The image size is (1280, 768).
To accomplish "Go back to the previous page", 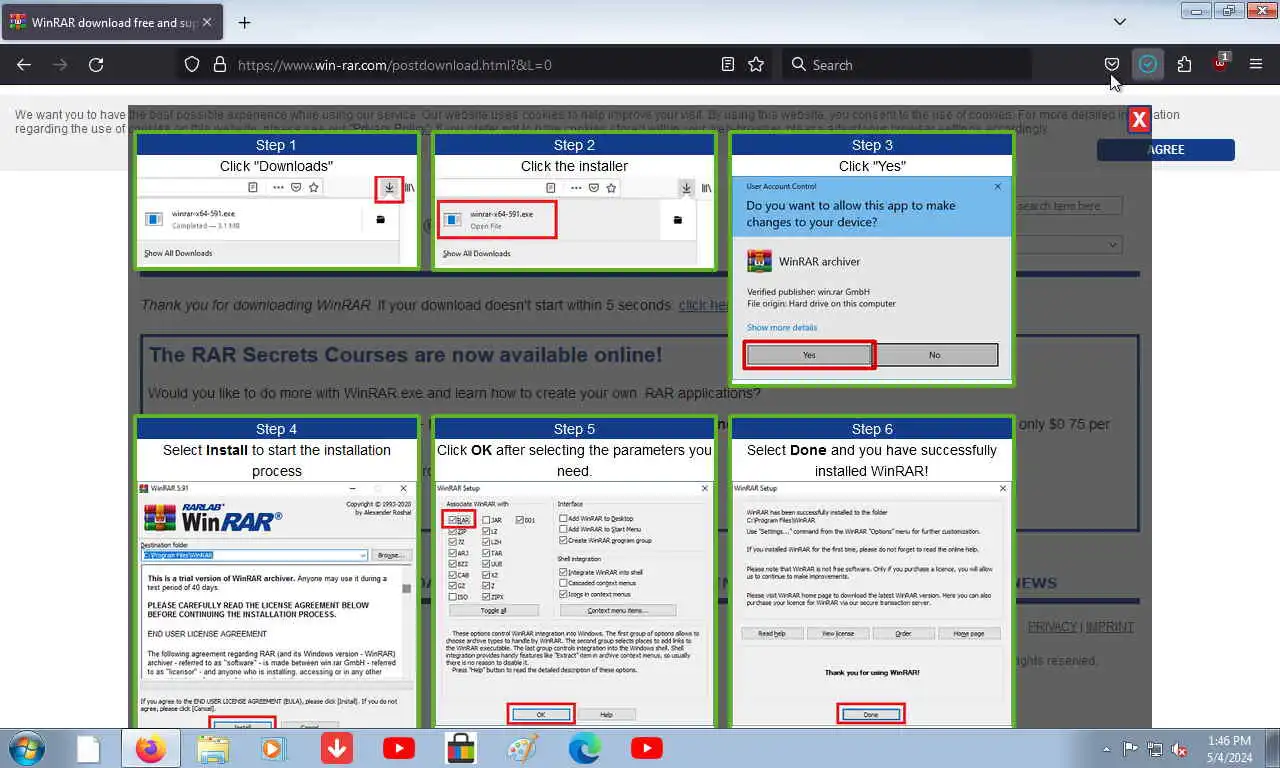I will tap(24, 64).
